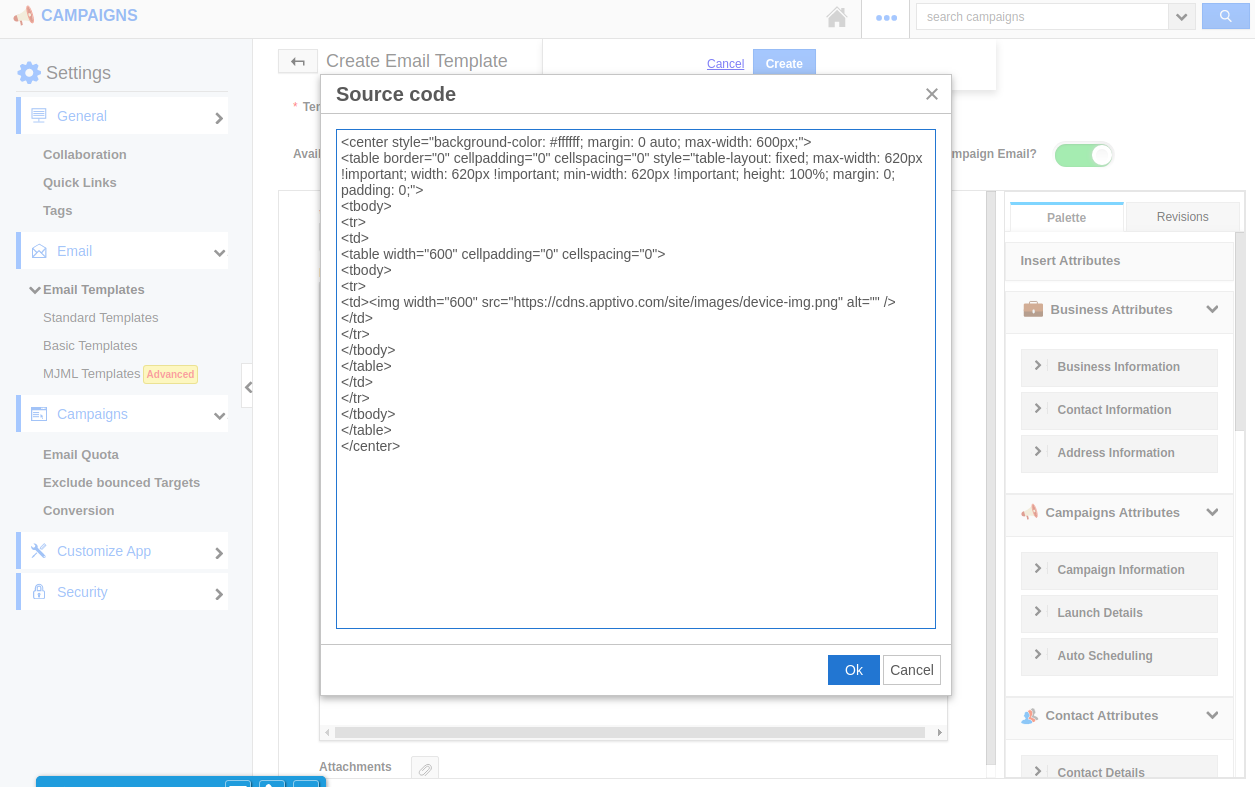Image resolution: width=1255 pixels, height=787 pixels.
Task: Select MJML Templates Advanced
Action: click(x=120, y=374)
